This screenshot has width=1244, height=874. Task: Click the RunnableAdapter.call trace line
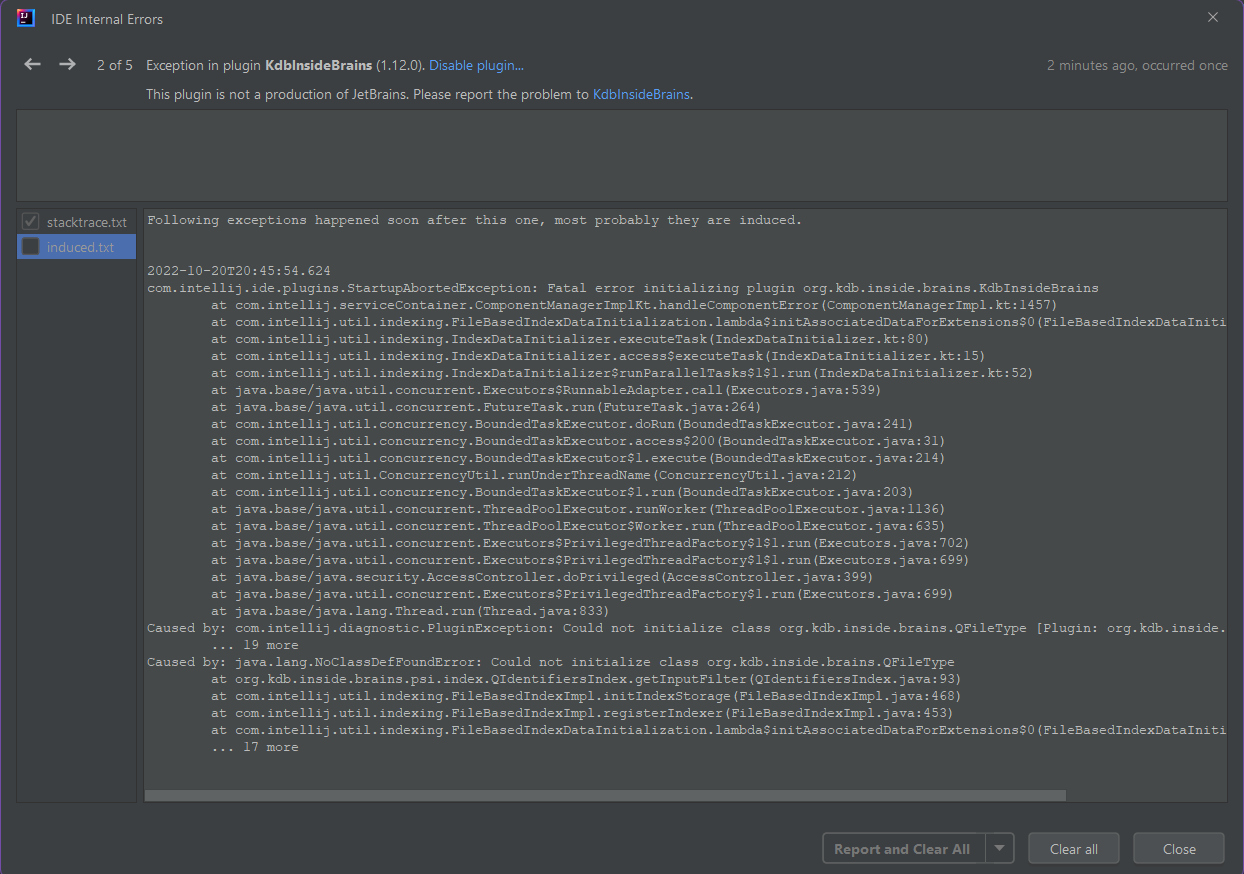(x=546, y=390)
